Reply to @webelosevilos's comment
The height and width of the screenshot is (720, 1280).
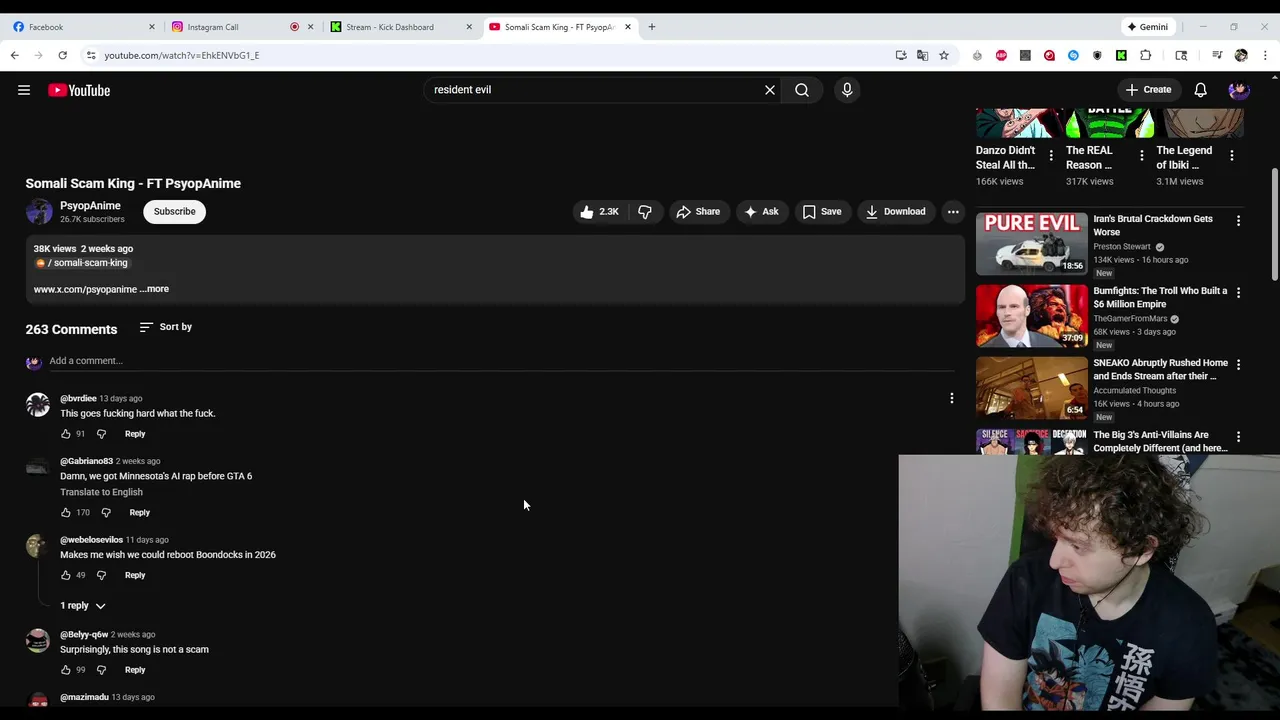tap(135, 575)
